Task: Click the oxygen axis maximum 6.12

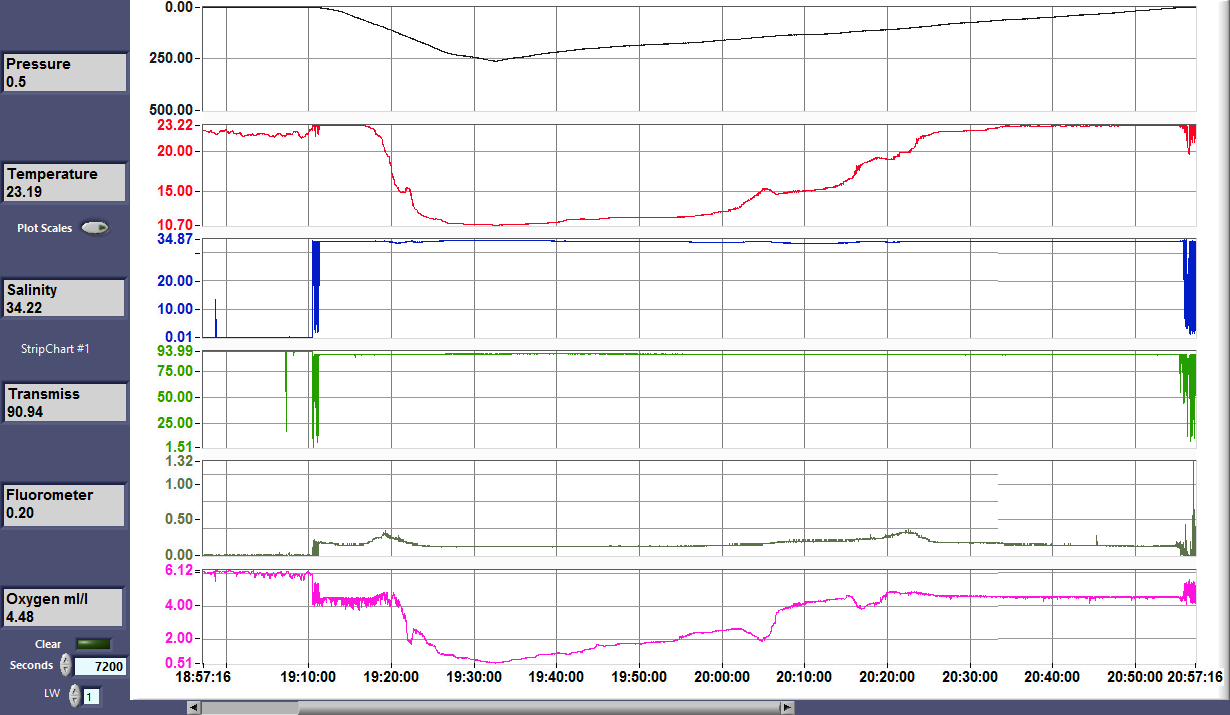Action: point(178,570)
